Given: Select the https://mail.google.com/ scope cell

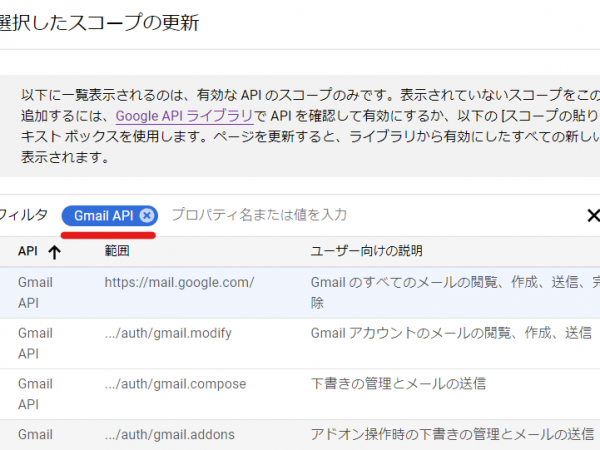Looking at the screenshot, I should click(179, 282).
